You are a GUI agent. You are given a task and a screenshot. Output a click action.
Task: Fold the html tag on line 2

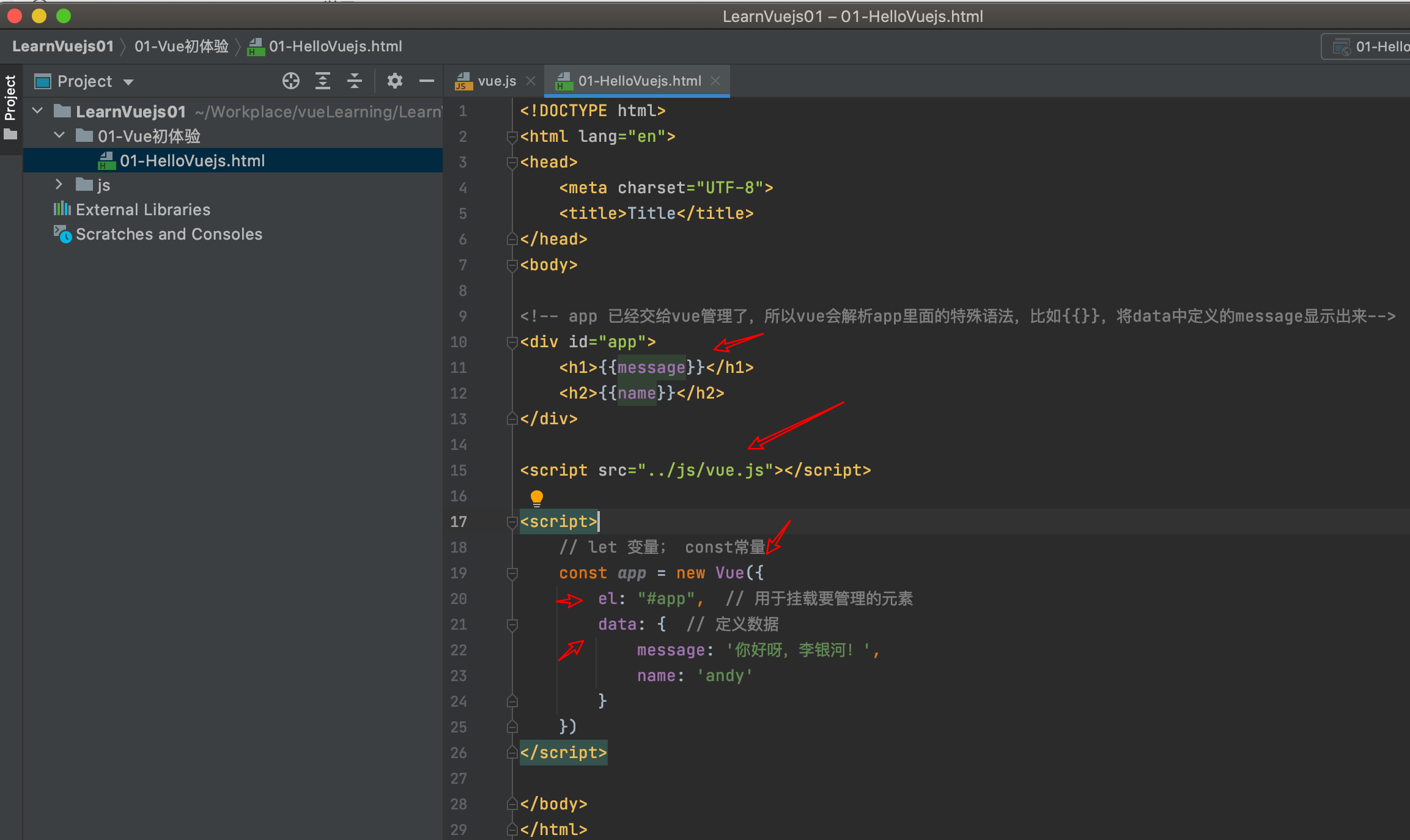pos(512,137)
